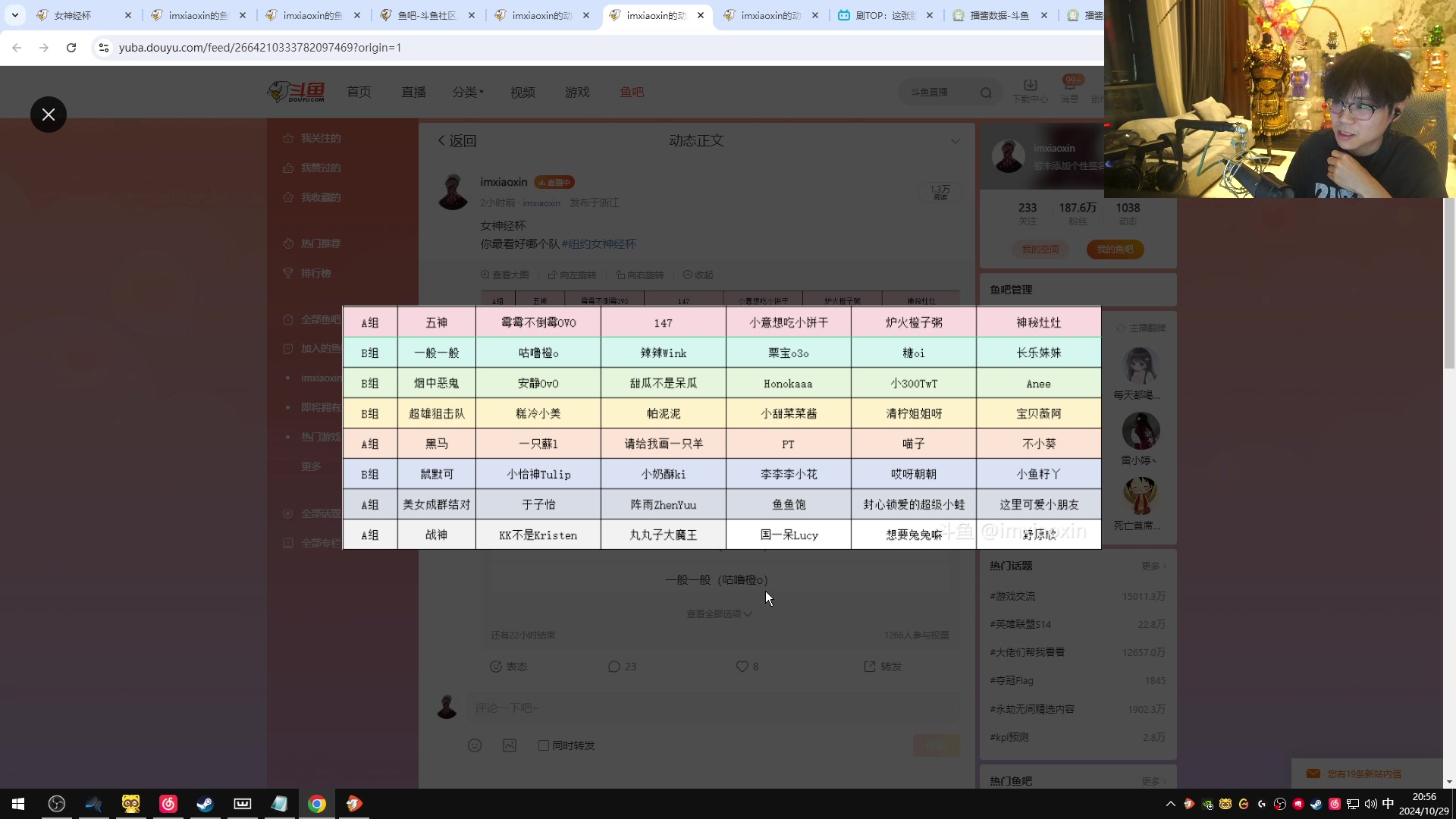Switch to the 女神经杯 browser tab
1456x819 pixels.
point(83,15)
